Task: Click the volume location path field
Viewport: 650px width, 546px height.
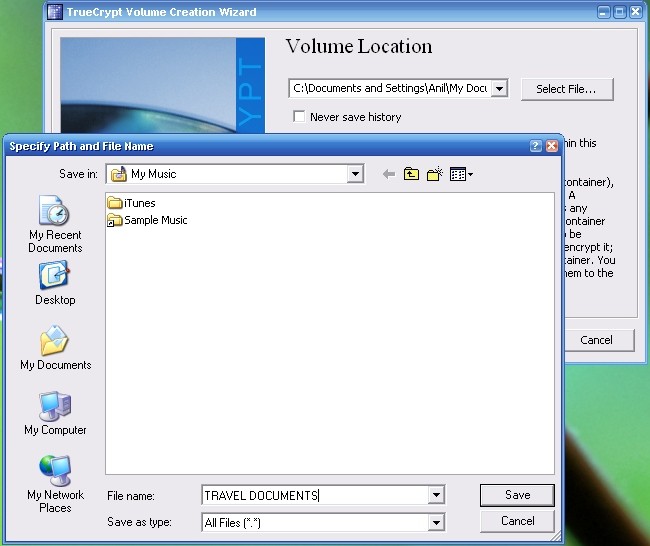Action: tap(390, 88)
